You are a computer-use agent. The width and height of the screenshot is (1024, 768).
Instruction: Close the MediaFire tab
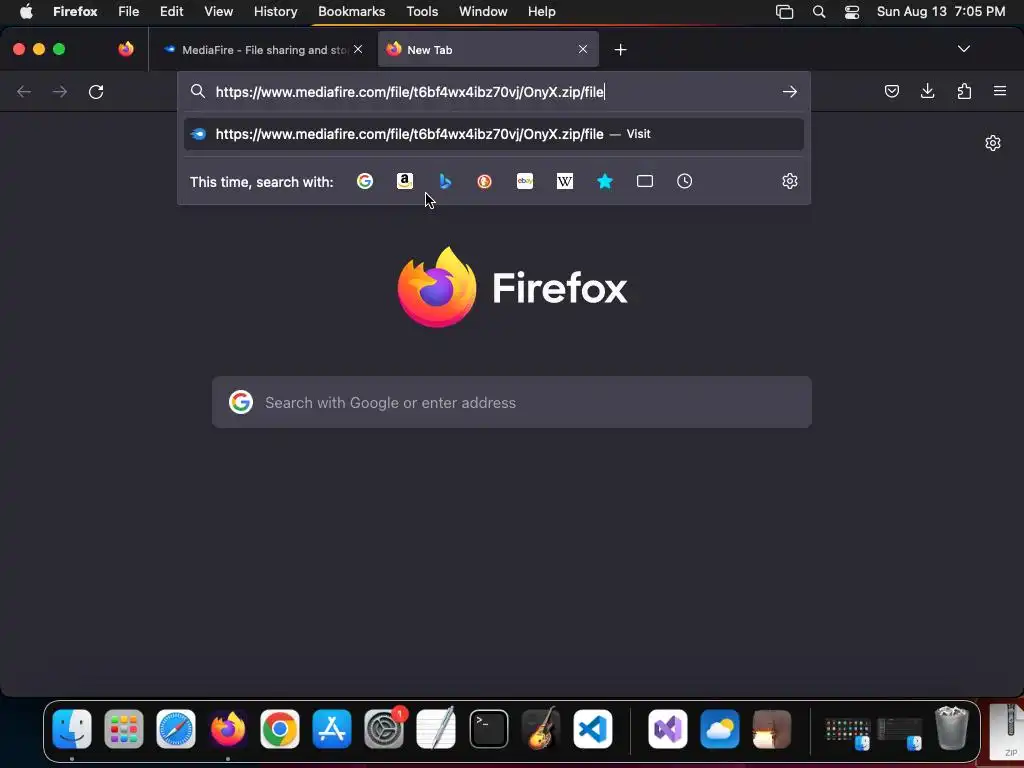click(x=358, y=50)
